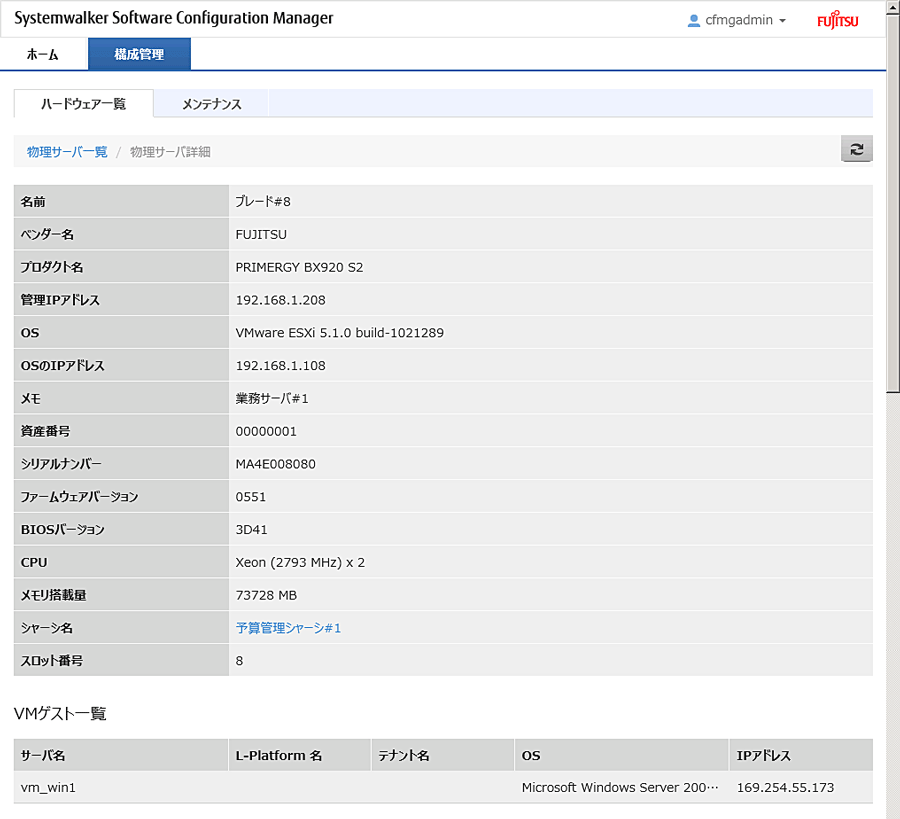Screen dimensions: 900x819
Task: Click the 192.168.1.208 management IP value
Action: point(280,300)
